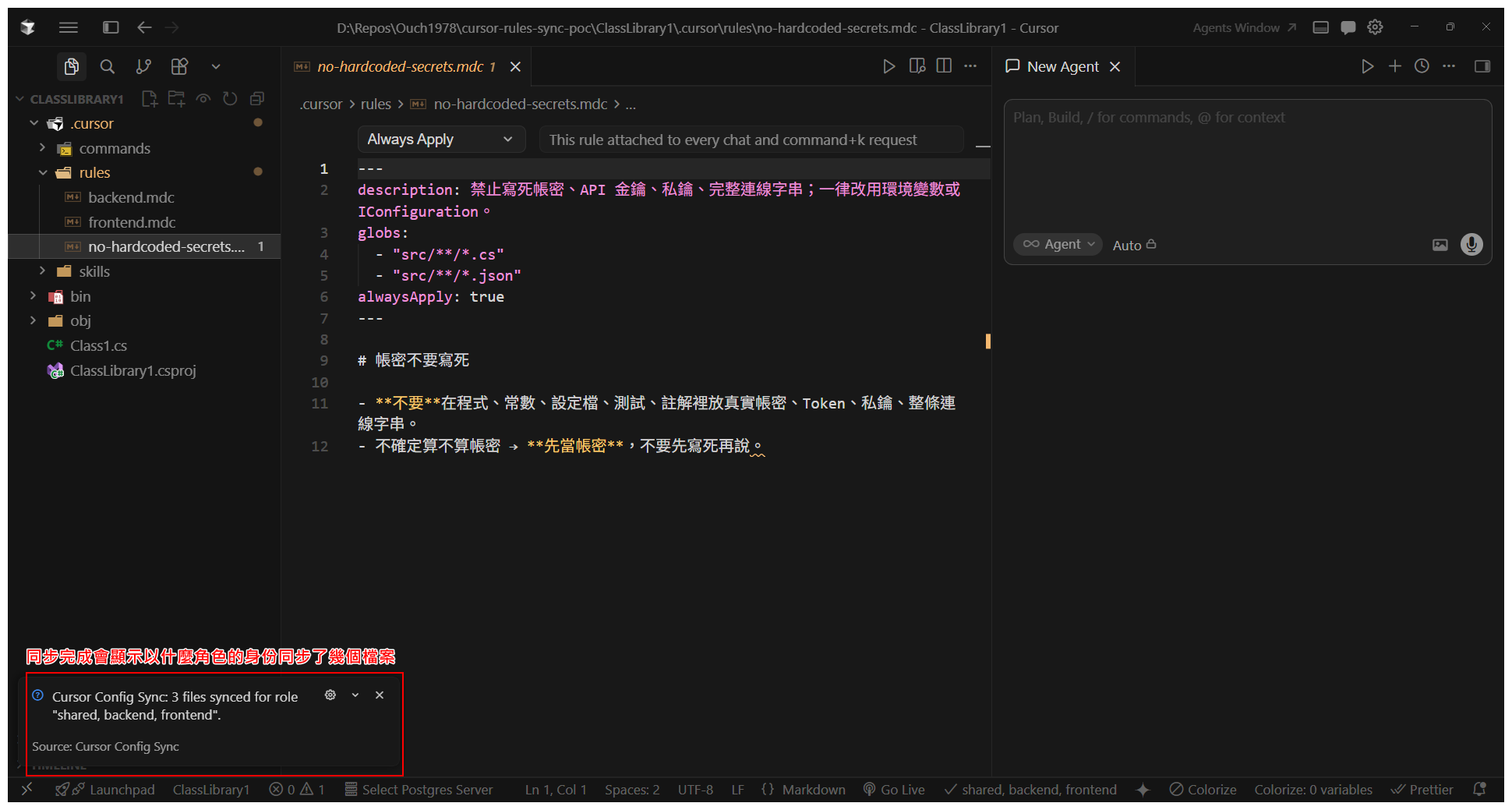This screenshot has width=1512, height=810.
Task: Click Select Postgres Server in the status bar
Action: pyautogui.click(x=419, y=790)
